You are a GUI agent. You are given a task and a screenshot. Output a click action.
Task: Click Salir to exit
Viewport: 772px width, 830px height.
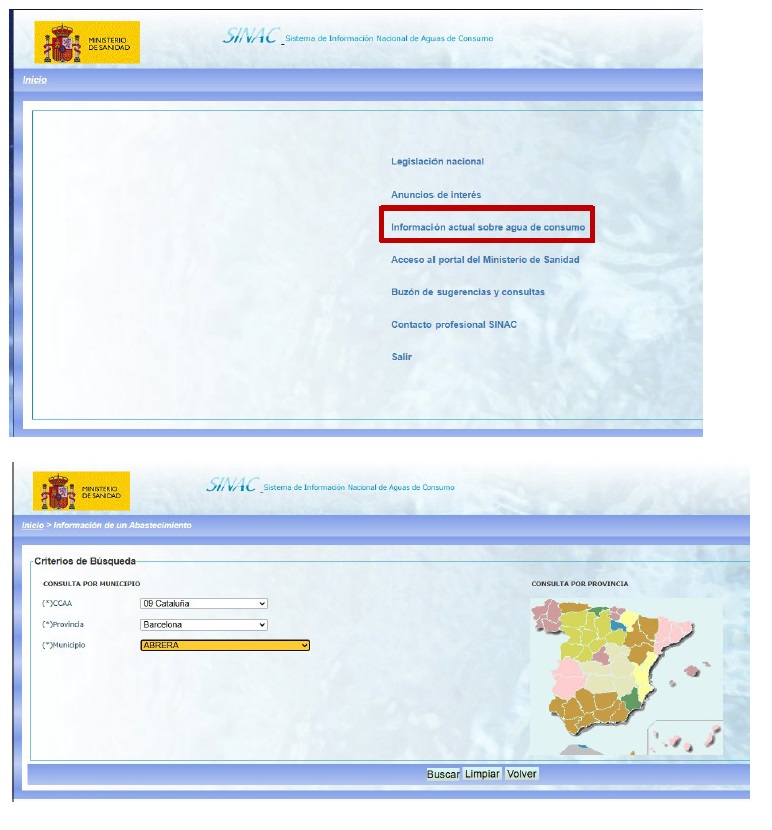[x=401, y=357]
